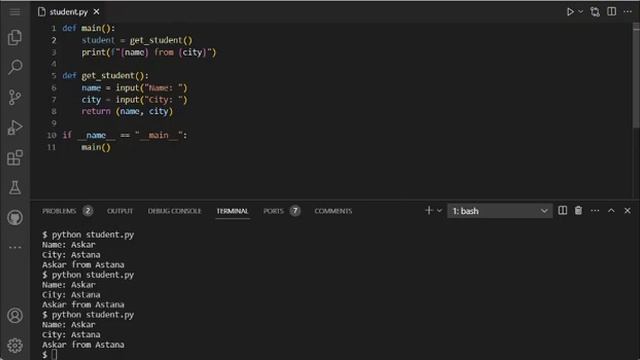
Task: Click the student.py tab file icon
Action: [42, 12]
